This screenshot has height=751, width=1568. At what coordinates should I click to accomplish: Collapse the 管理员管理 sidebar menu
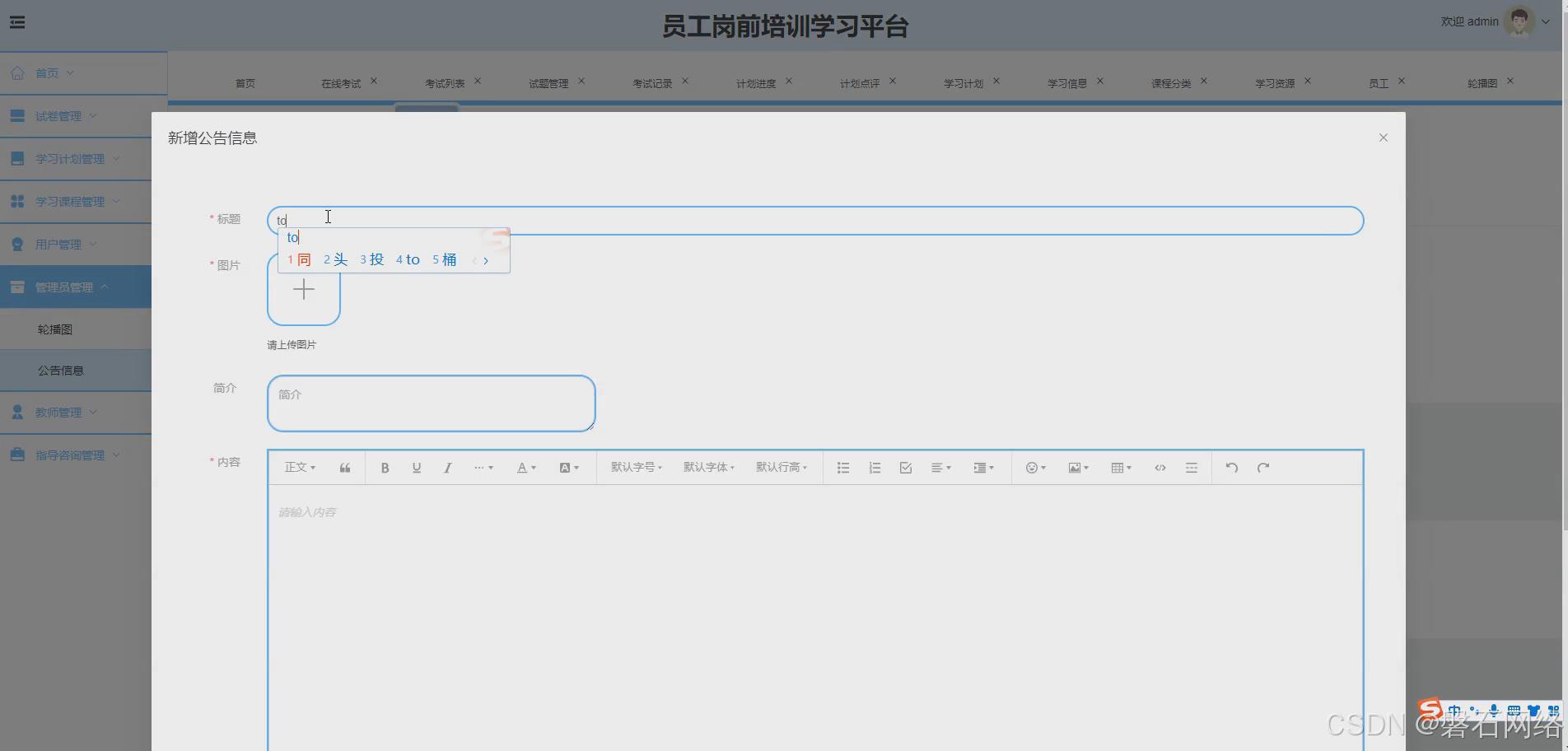point(76,287)
